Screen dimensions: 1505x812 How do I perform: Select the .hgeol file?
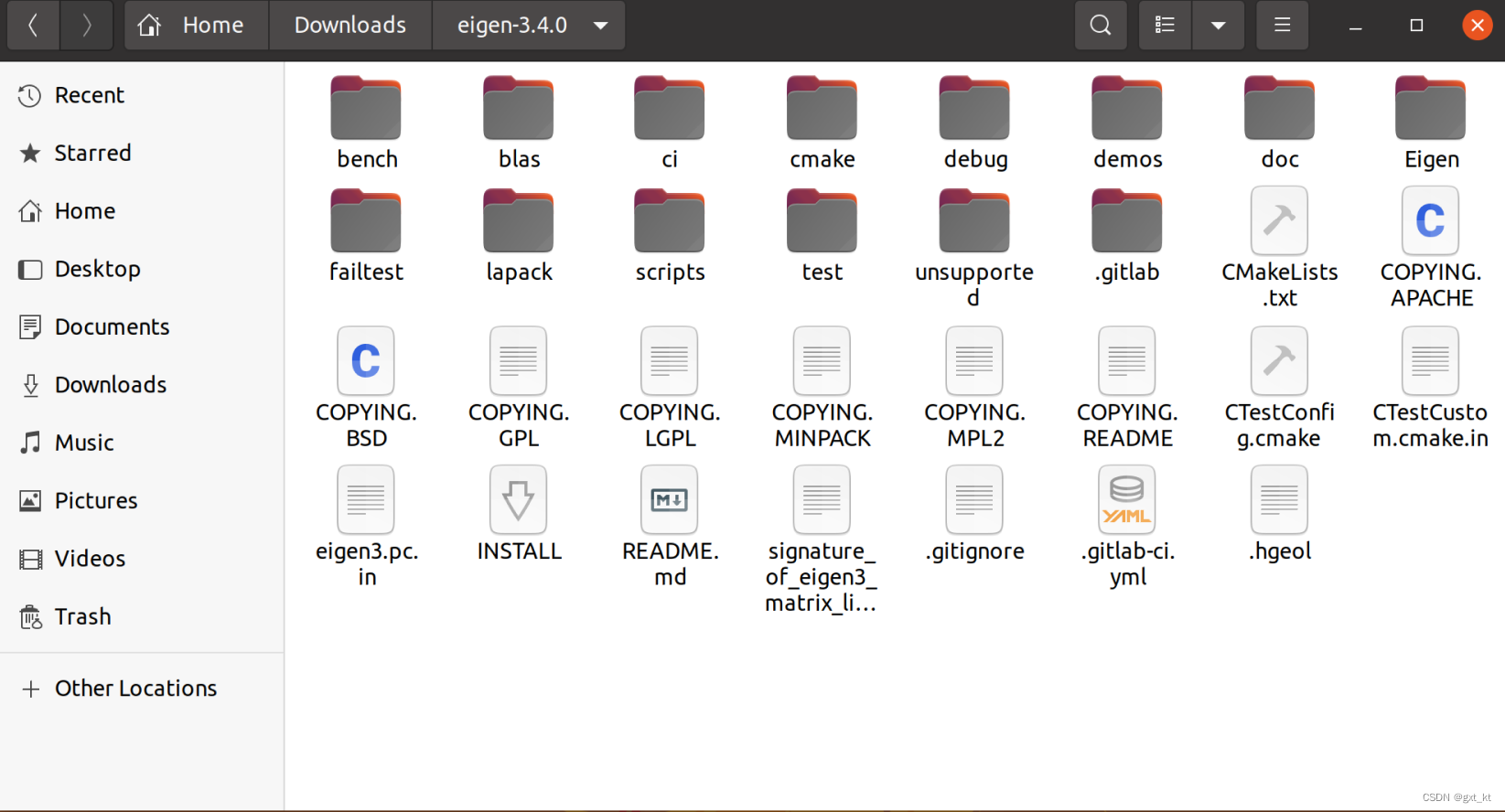(x=1279, y=514)
